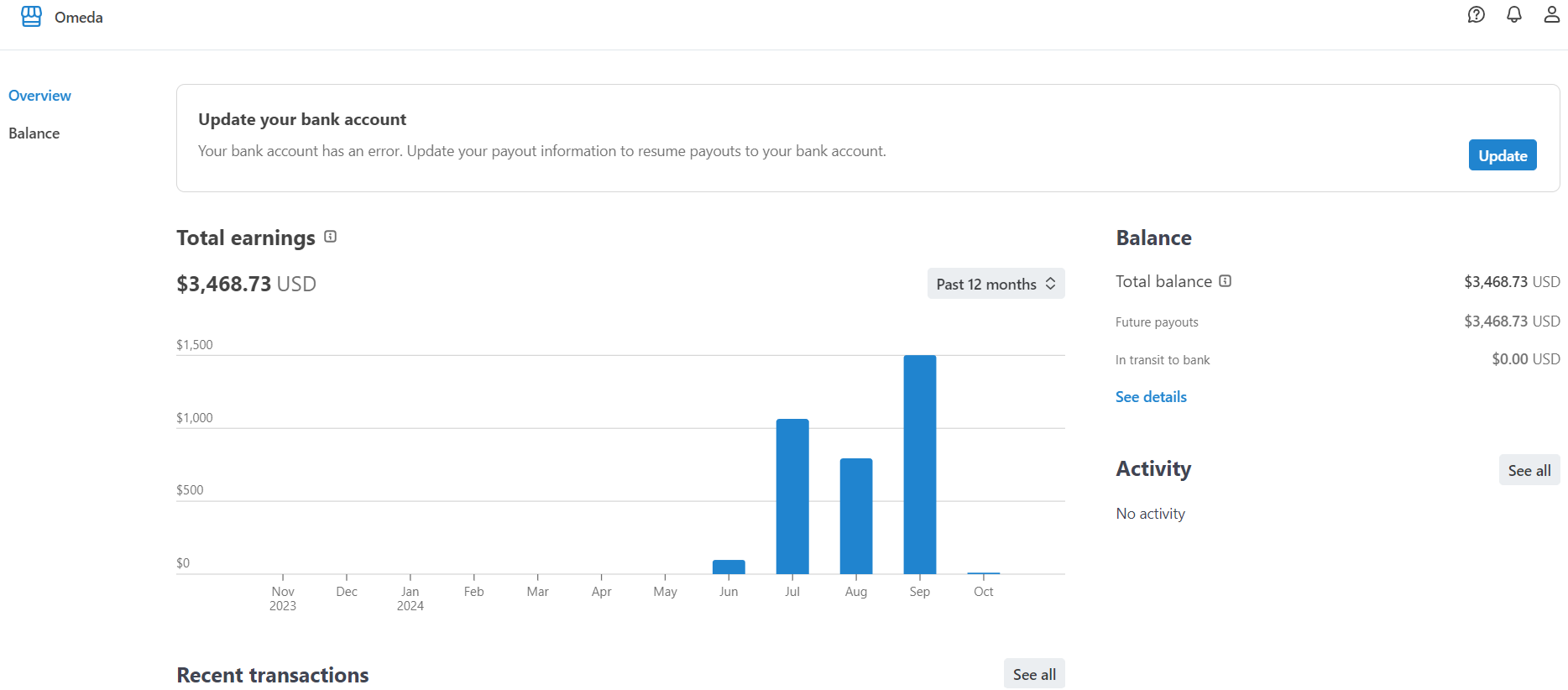
Task: Open the See details link under Balance
Action: click(x=1151, y=397)
